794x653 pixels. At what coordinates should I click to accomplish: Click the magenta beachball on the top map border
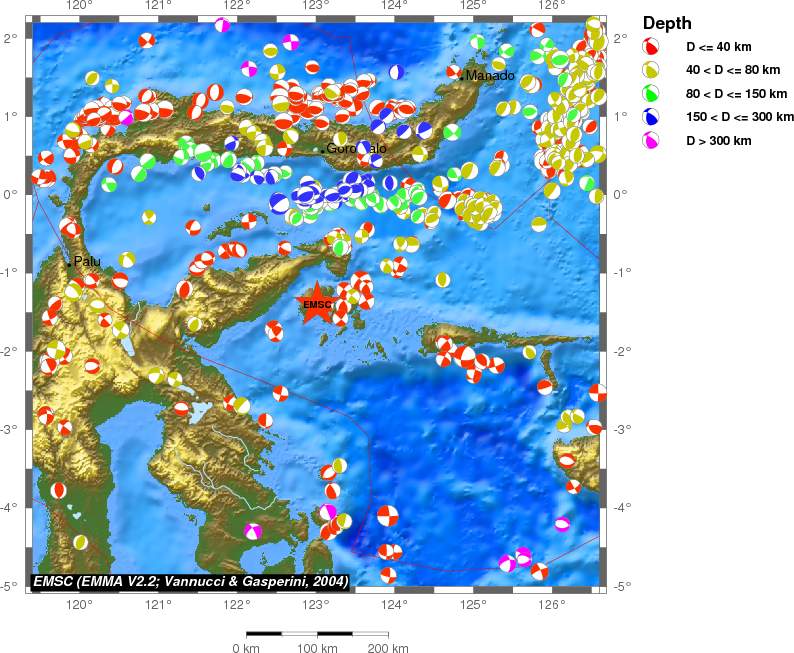click(222, 25)
